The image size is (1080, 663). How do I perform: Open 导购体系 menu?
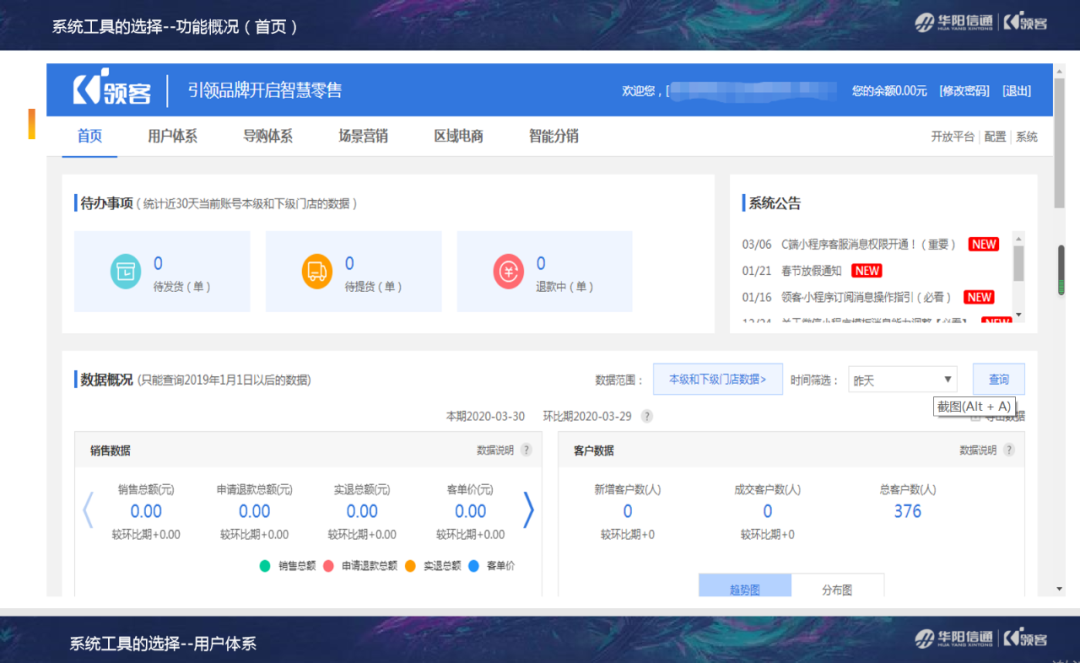(267, 136)
